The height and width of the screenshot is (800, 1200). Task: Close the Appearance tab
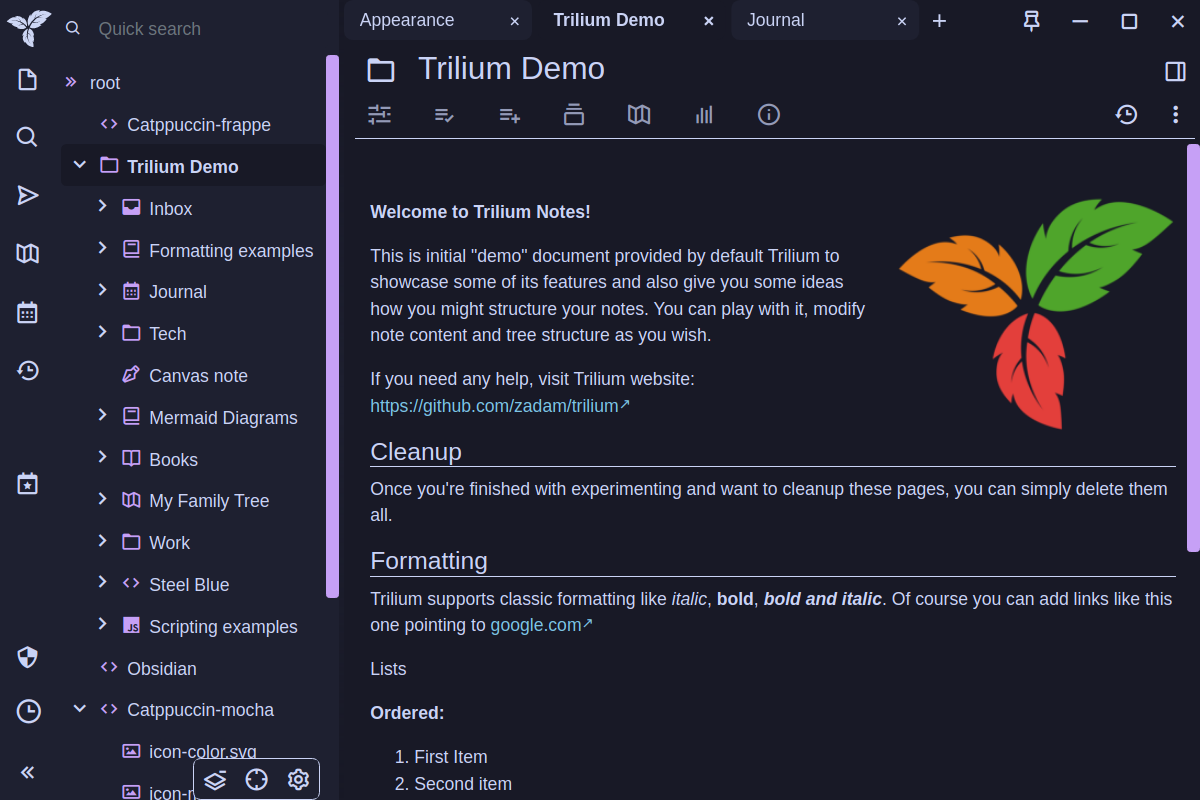[x=514, y=21]
